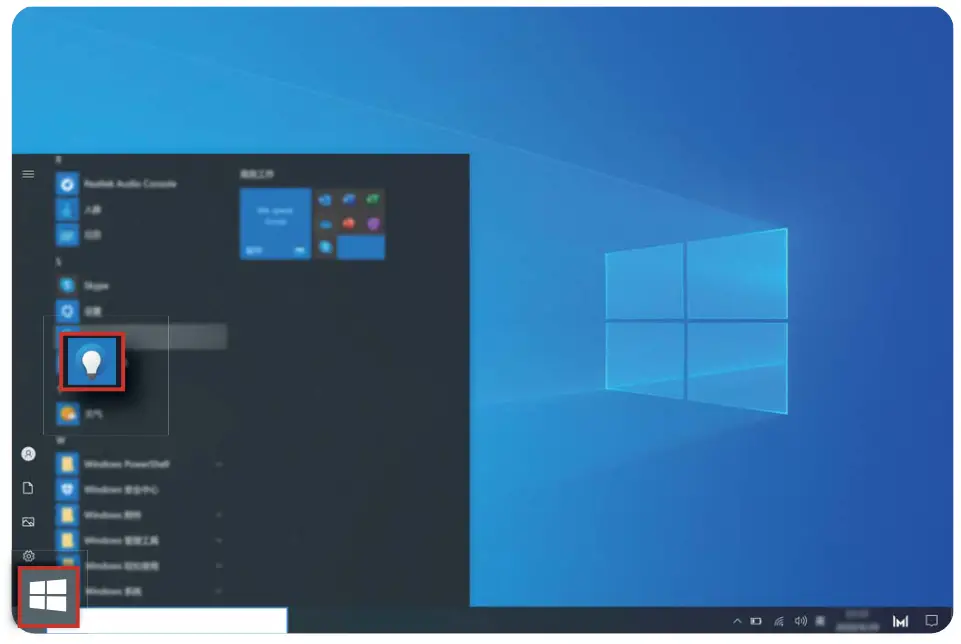Click the S letter header in app list

tap(58, 262)
